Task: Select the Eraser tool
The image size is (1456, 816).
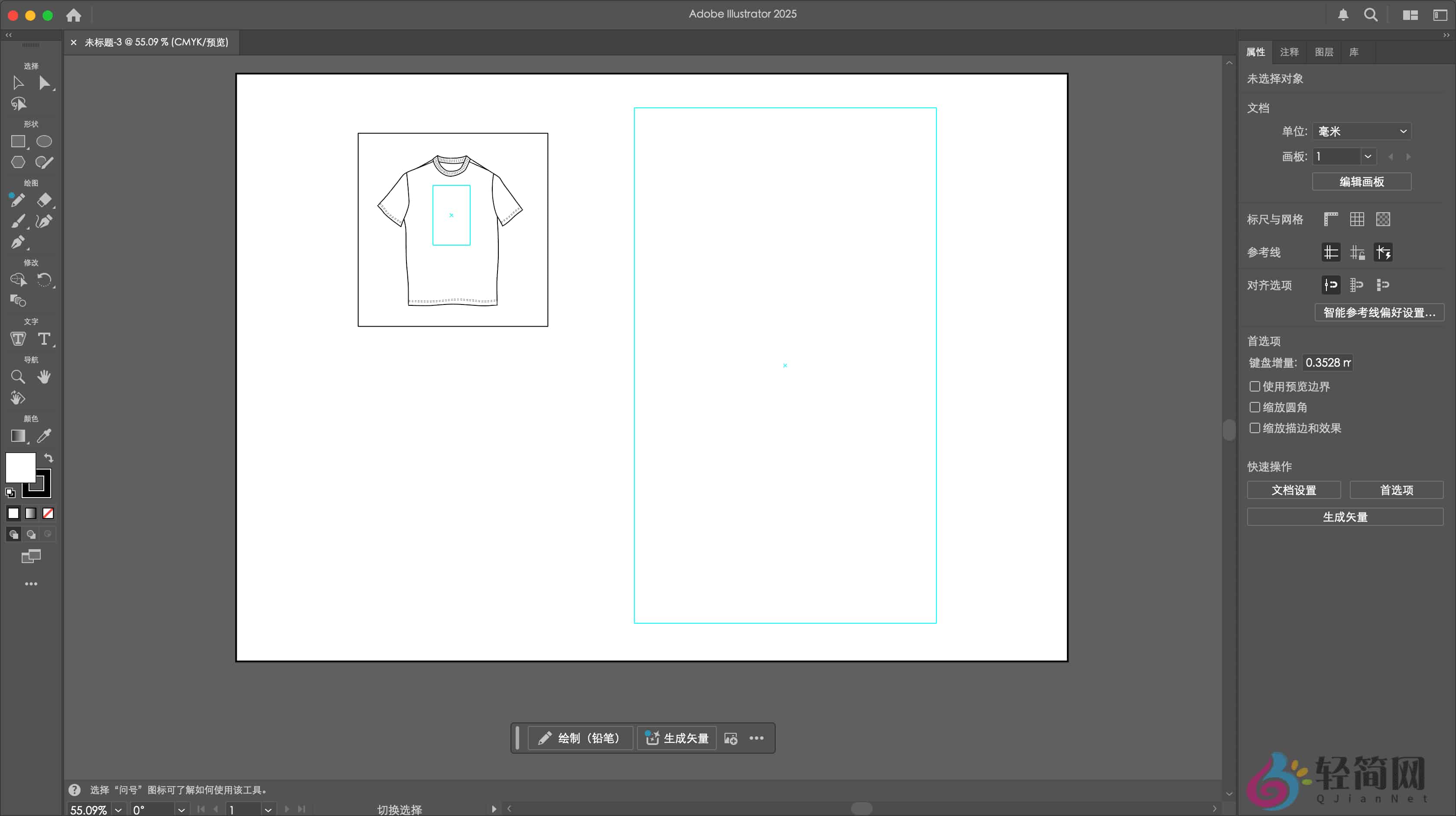Action: pos(45,200)
